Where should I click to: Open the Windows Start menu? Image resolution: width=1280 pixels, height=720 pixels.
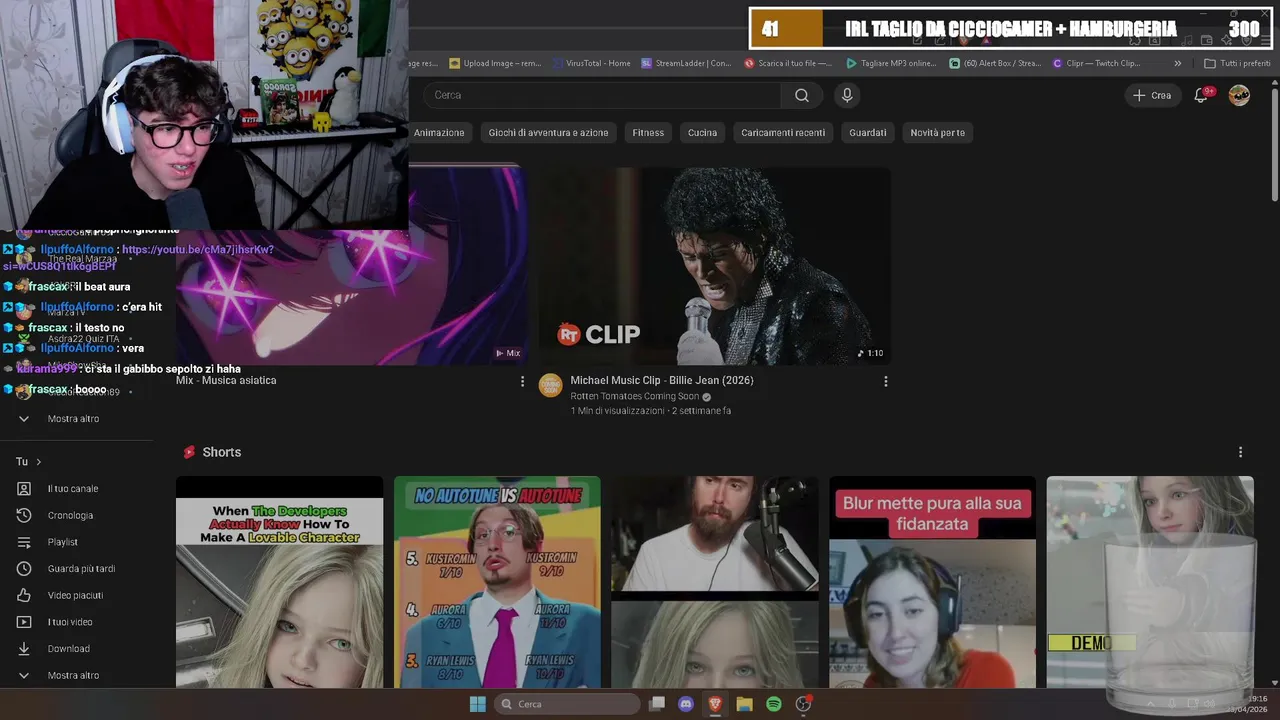pos(477,704)
